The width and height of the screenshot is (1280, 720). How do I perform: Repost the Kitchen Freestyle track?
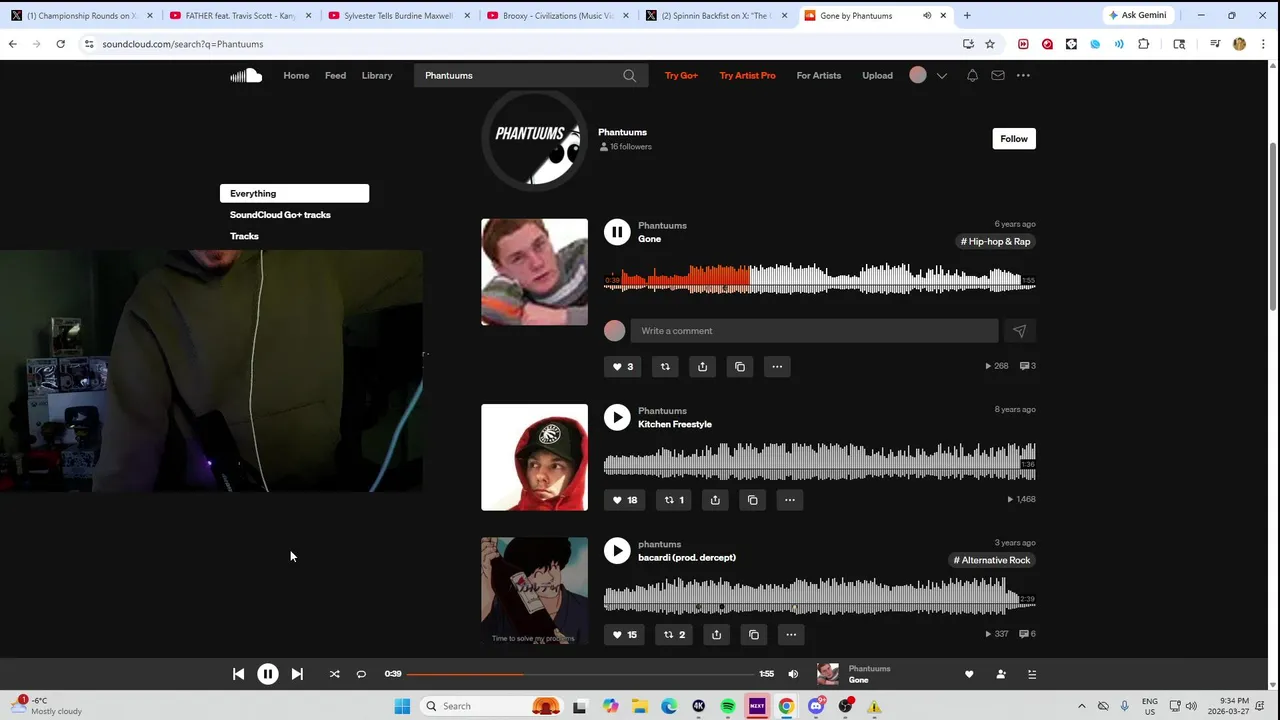[675, 500]
